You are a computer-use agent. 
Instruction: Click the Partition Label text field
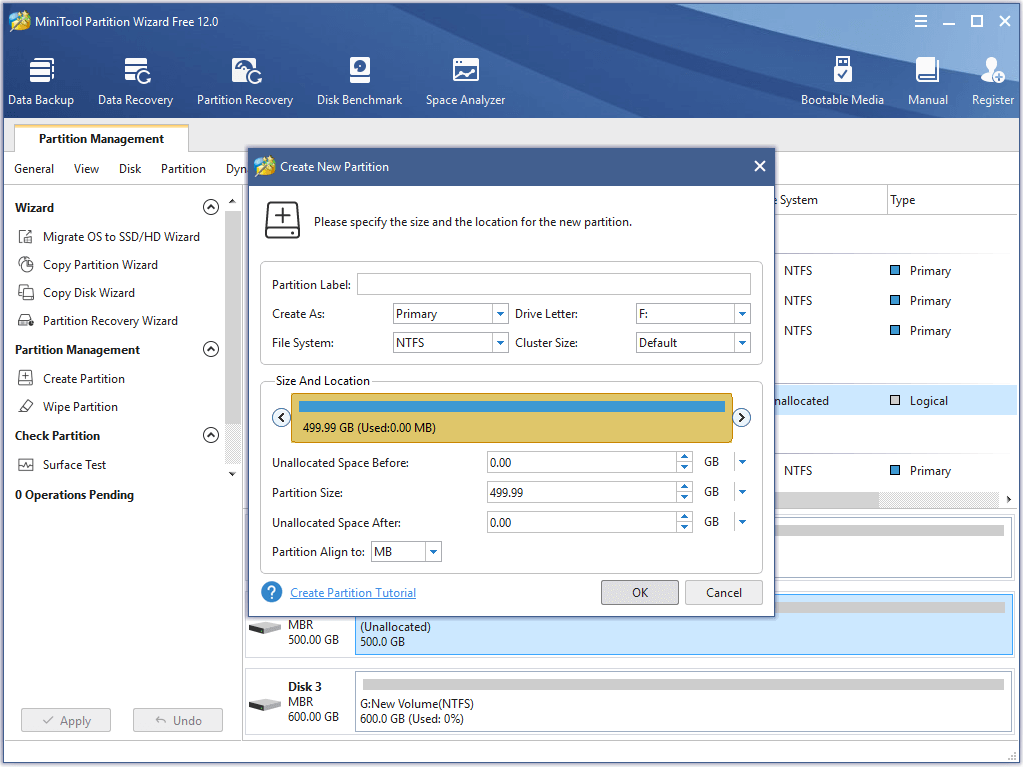(x=554, y=284)
